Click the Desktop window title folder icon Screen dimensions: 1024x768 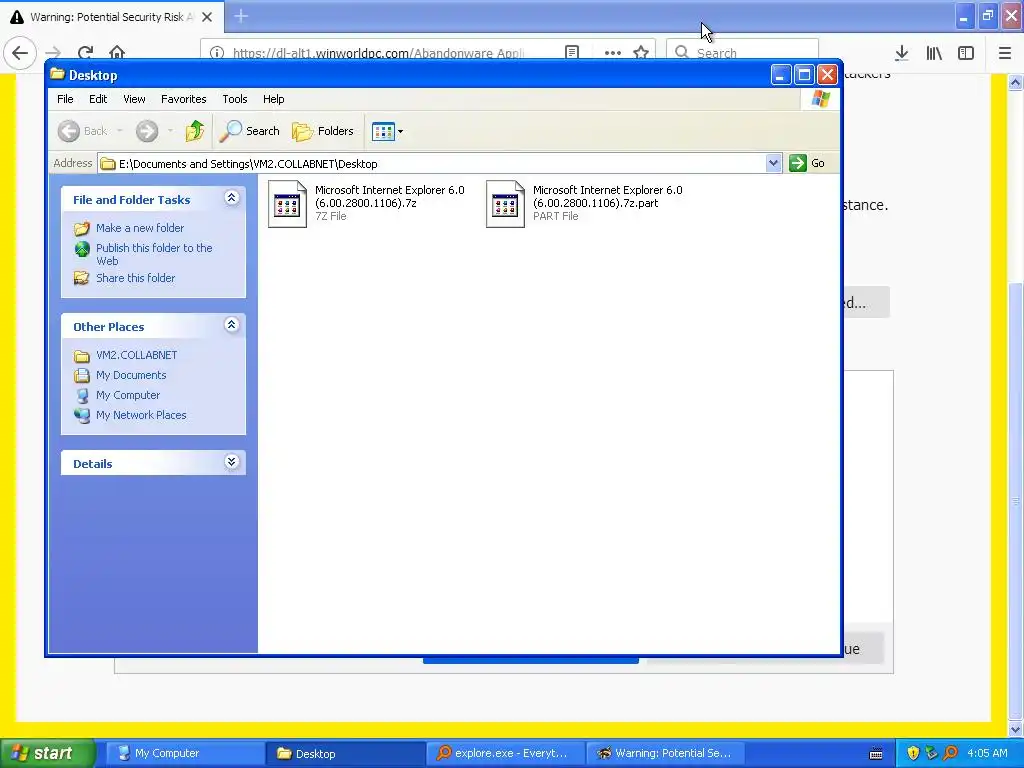point(57,74)
